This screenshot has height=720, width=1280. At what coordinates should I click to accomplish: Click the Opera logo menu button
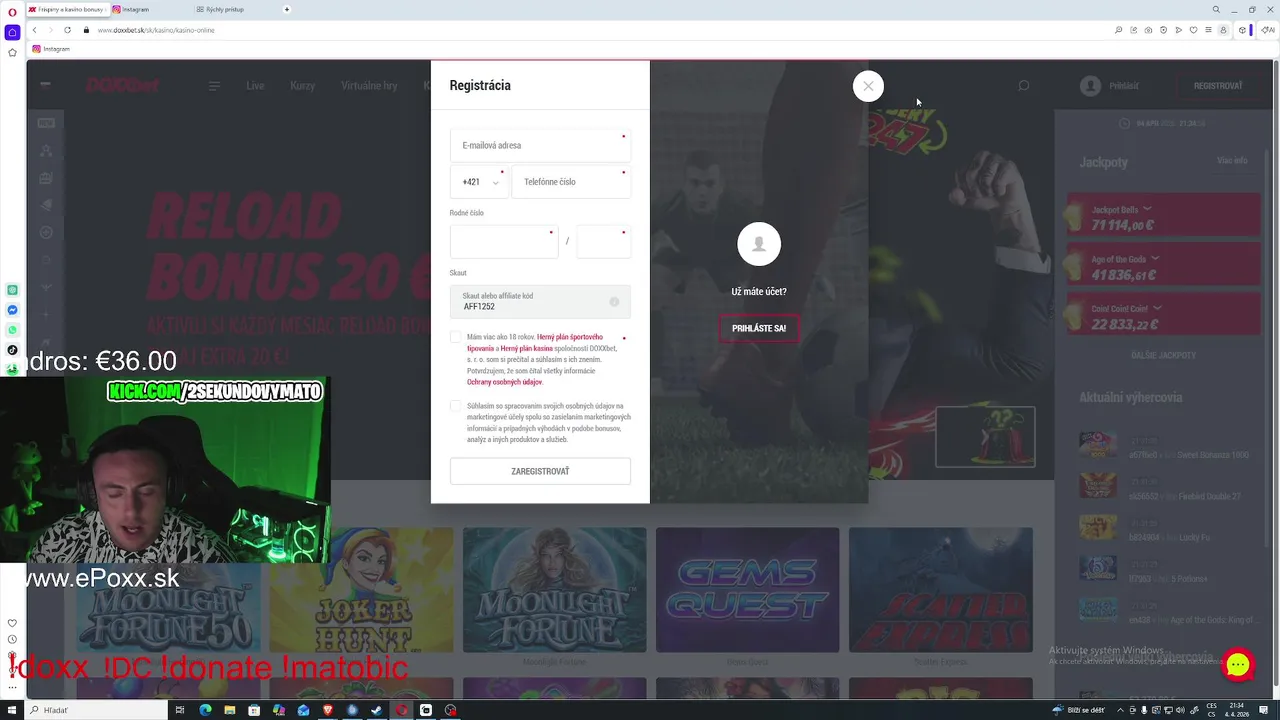click(12, 10)
